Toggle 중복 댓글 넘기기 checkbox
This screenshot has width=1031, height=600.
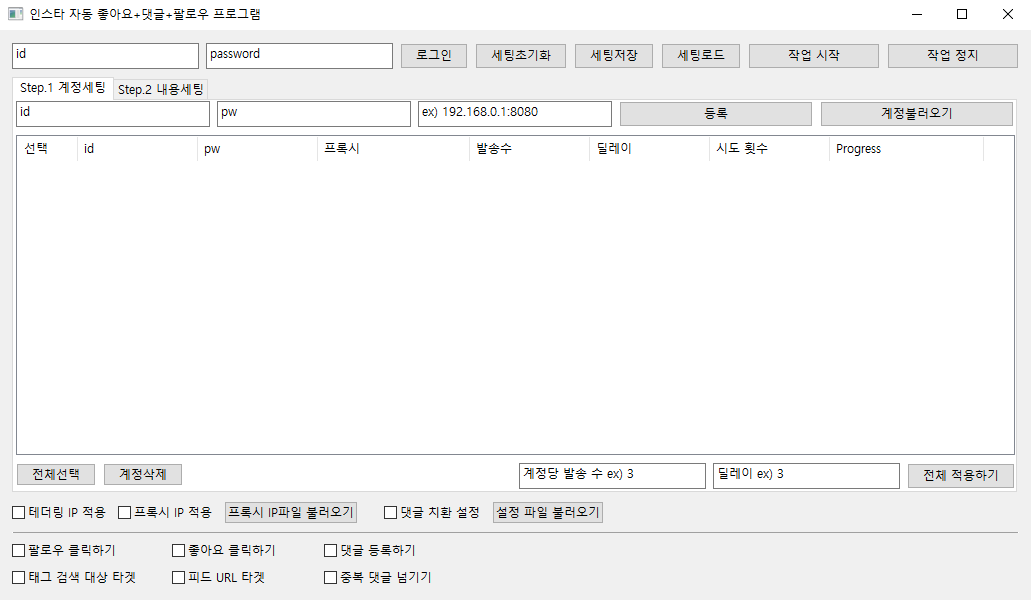[x=331, y=577]
